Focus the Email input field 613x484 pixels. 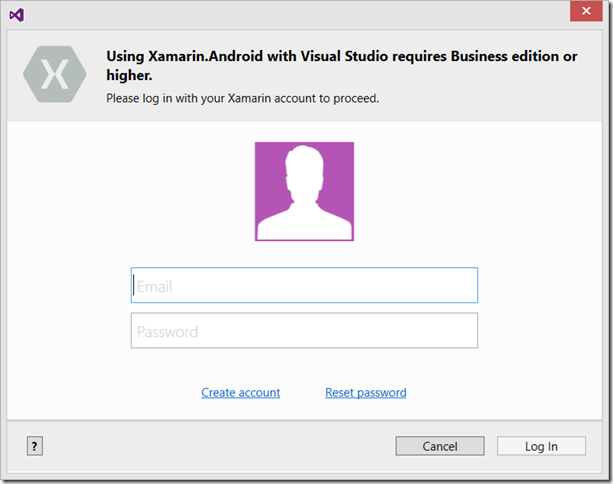[x=304, y=285]
